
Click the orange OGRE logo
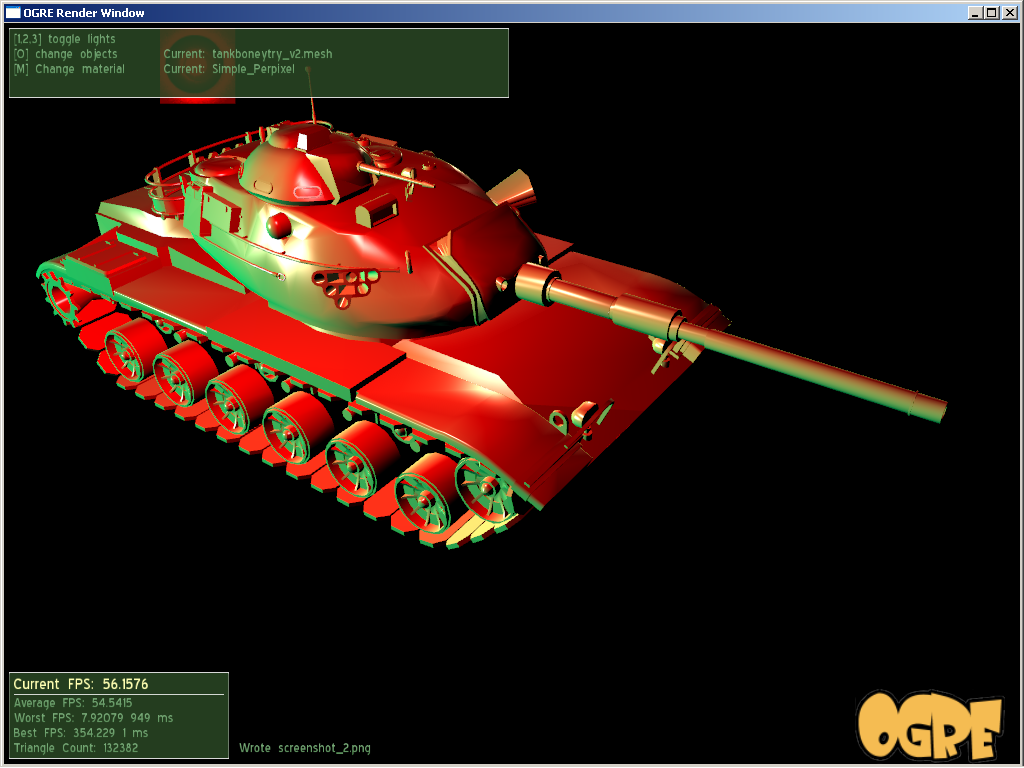coord(929,725)
